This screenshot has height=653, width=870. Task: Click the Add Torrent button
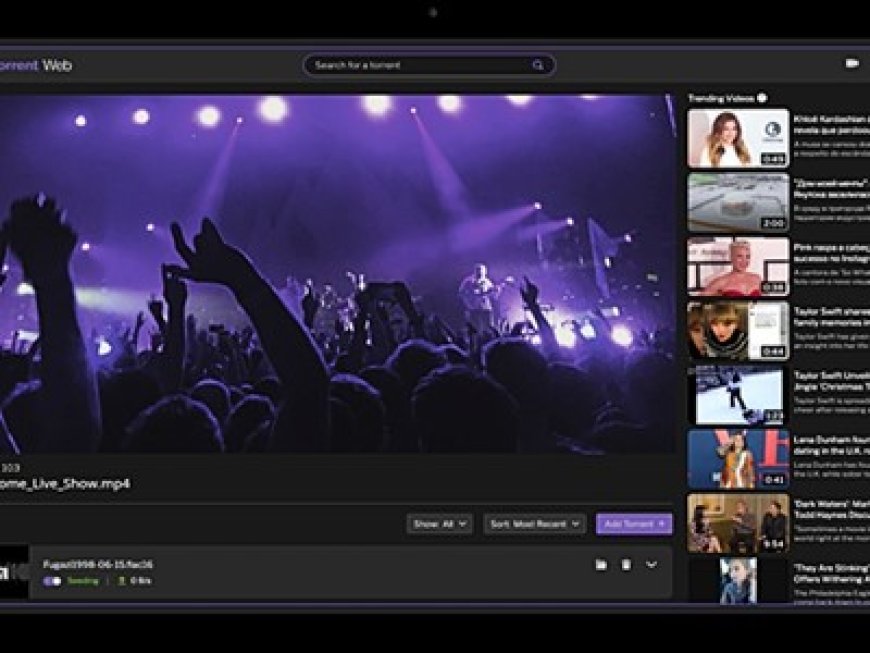pos(636,523)
